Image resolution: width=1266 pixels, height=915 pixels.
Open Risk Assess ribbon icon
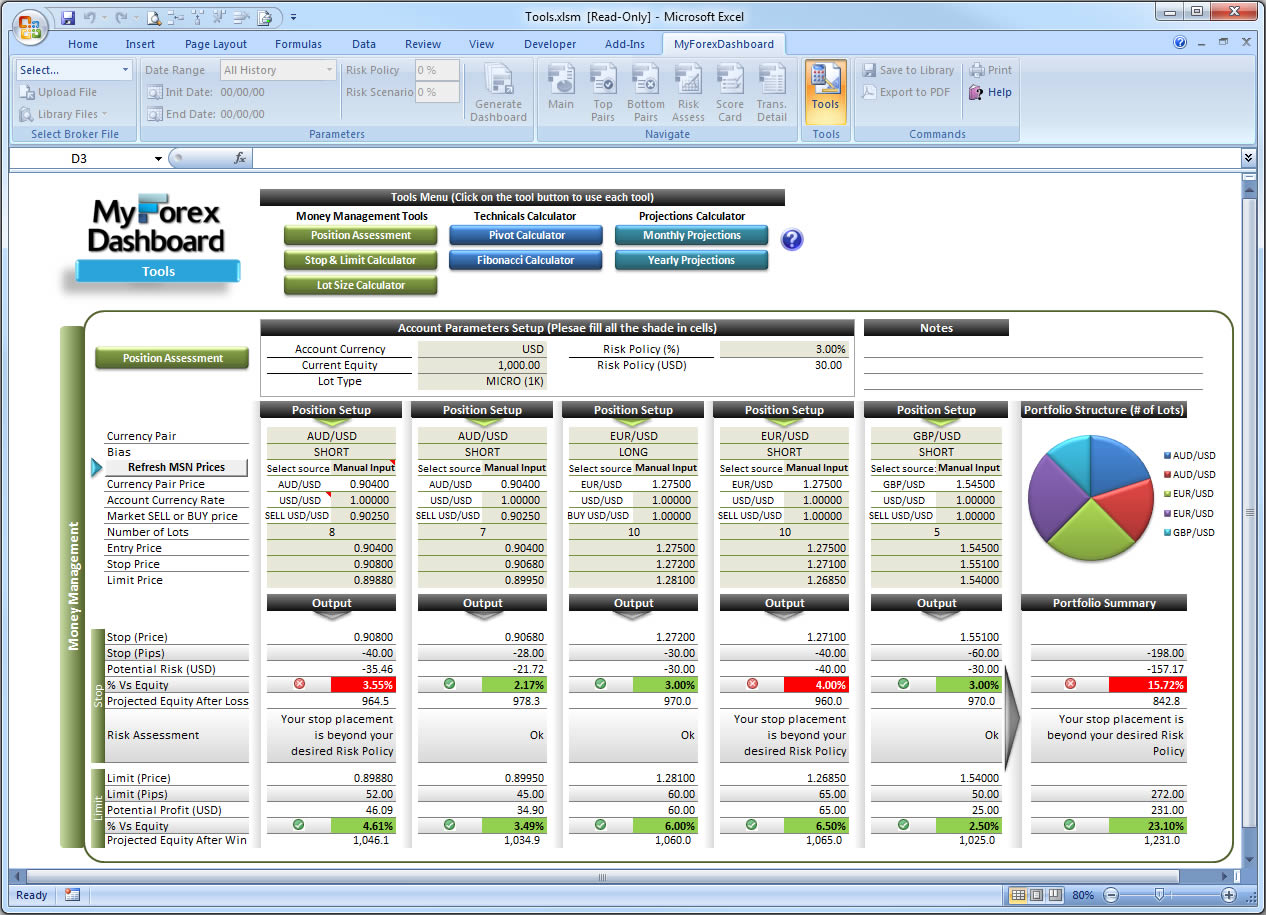688,93
